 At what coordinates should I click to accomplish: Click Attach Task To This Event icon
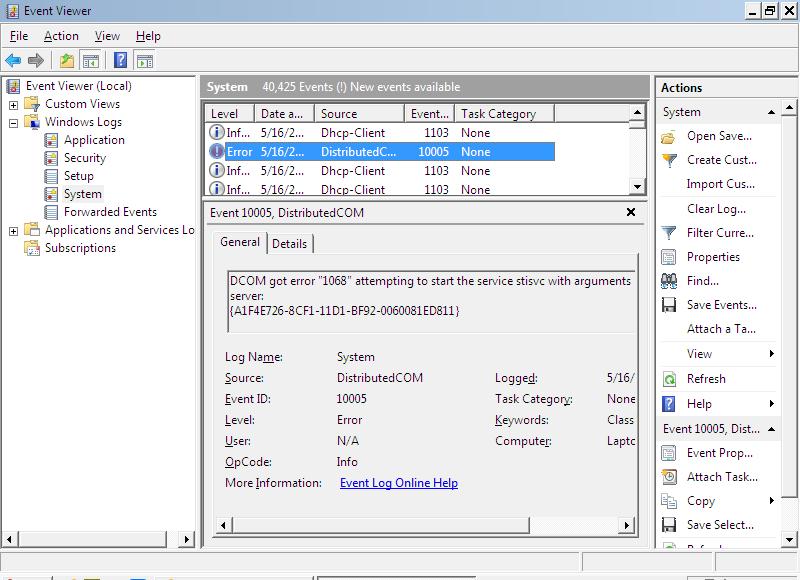669,477
